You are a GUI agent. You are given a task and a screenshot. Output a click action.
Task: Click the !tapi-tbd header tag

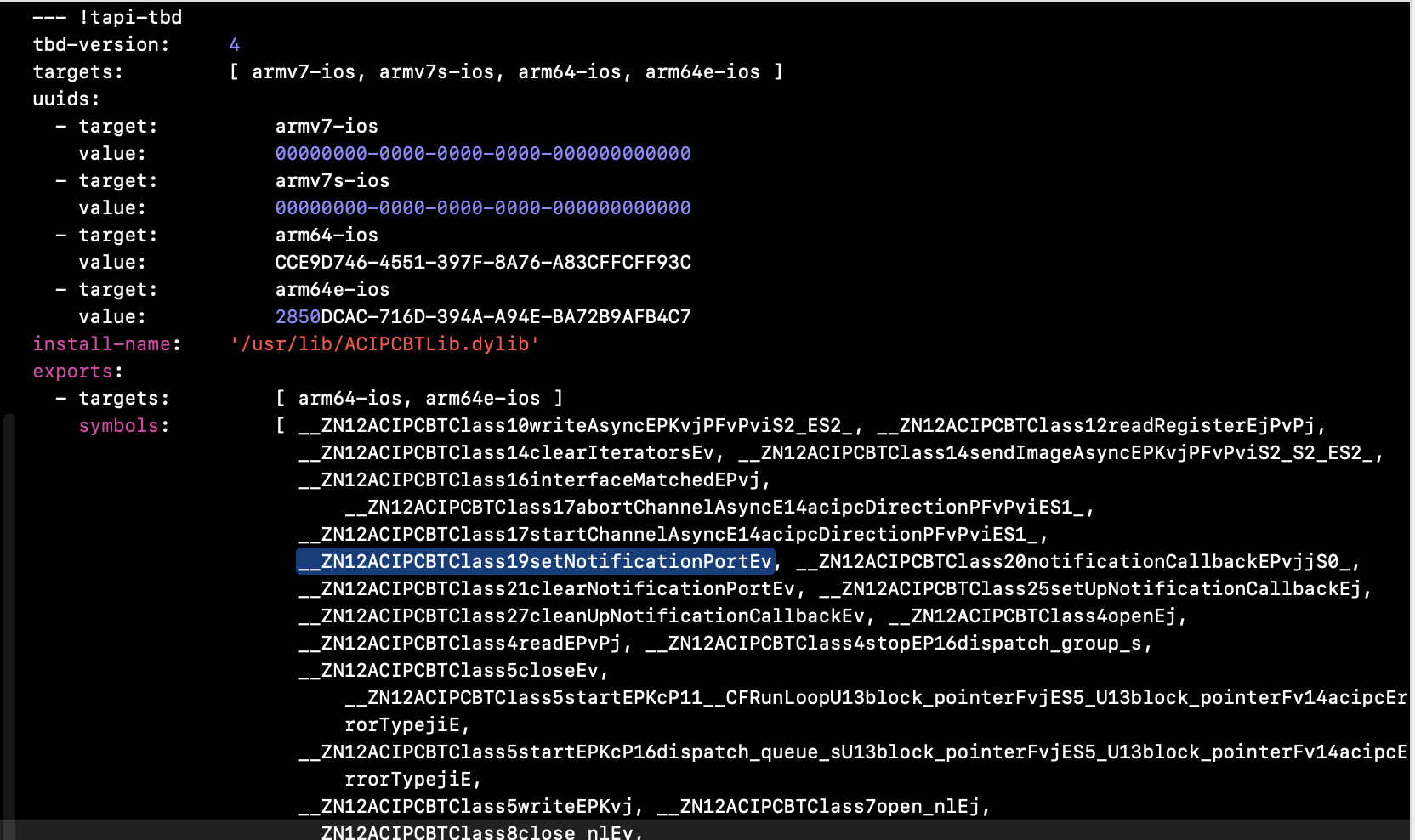(130, 17)
